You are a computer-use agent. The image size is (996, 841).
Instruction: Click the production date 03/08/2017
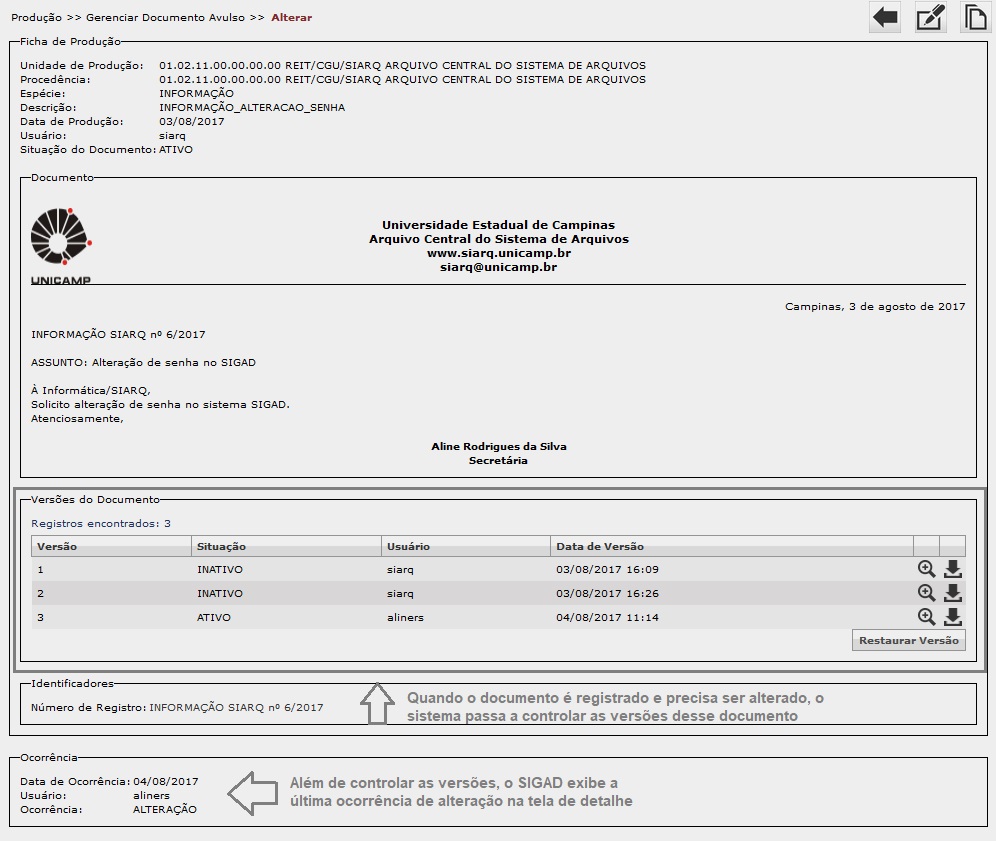(192, 121)
